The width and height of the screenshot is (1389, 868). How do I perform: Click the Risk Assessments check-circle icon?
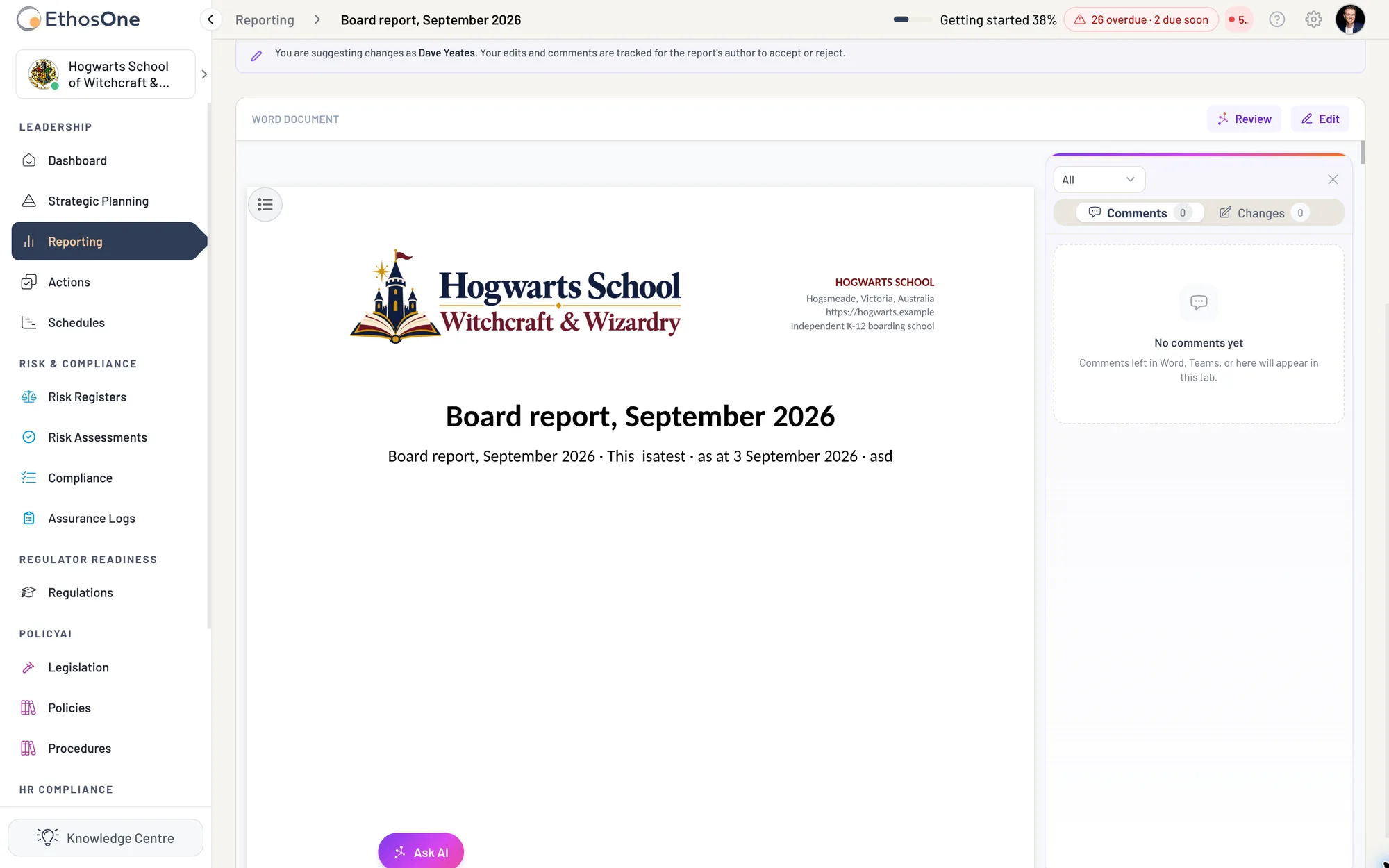click(28, 437)
